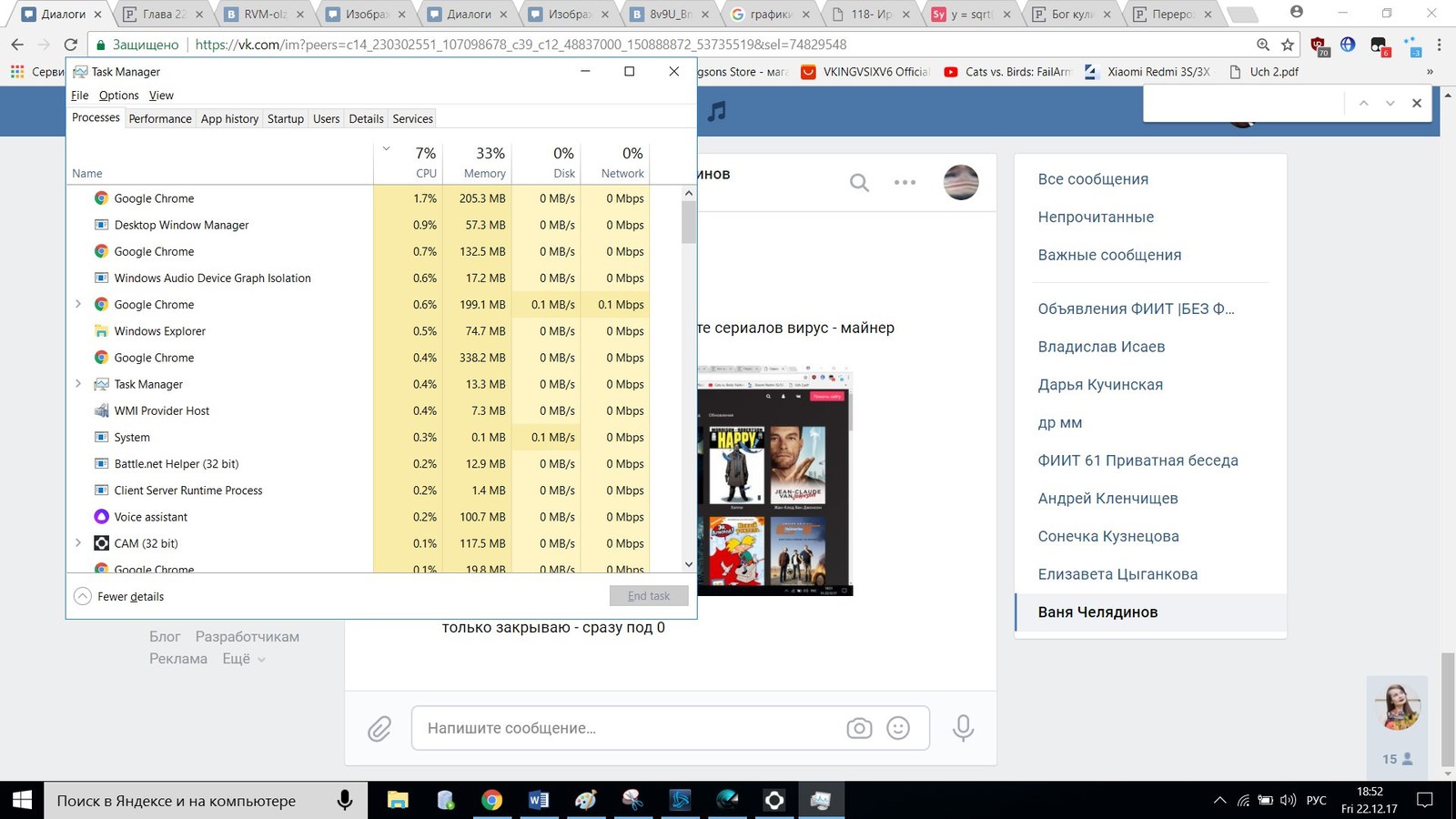Open the Chrome three-dots menu
This screenshot has height=819, width=1456.
(x=1439, y=44)
